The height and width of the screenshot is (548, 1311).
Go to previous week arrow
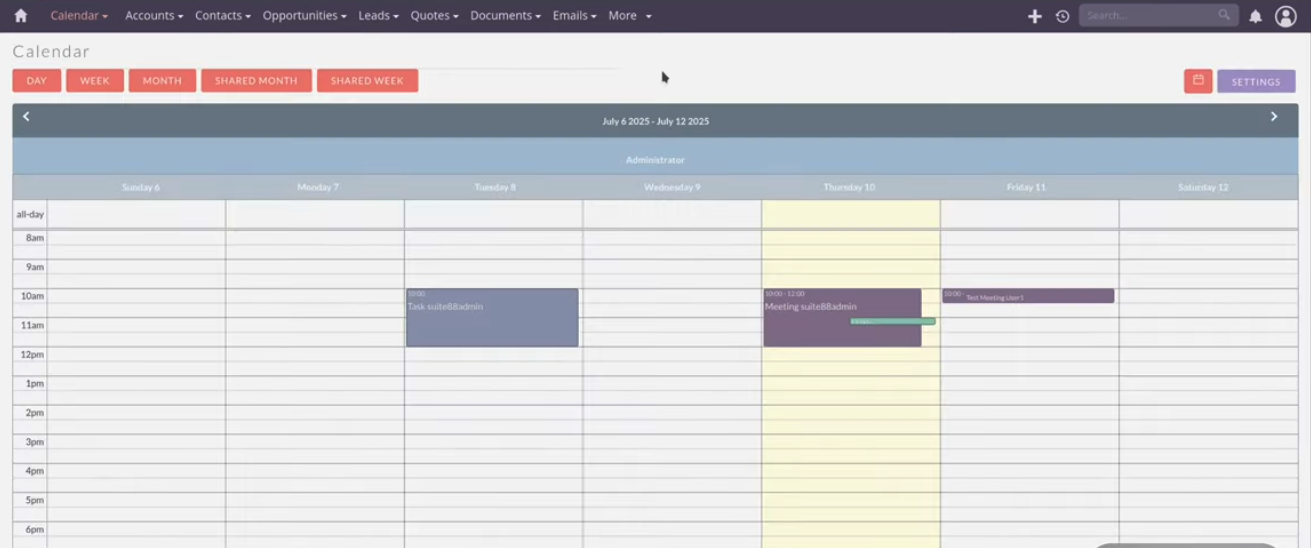26,117
